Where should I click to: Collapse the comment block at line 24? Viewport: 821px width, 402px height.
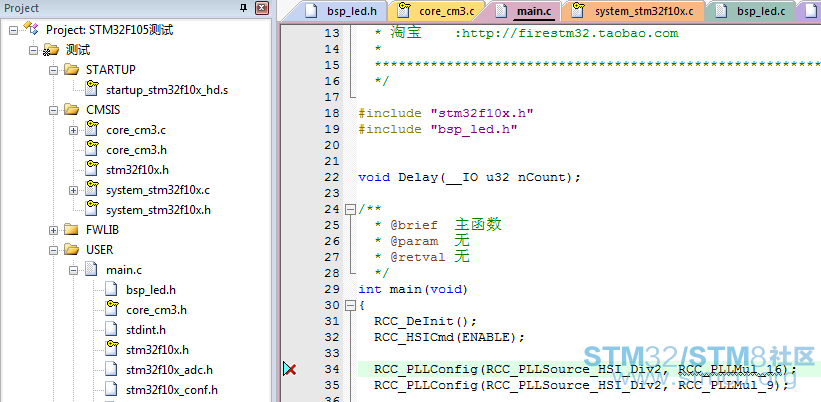coord(350,209)
